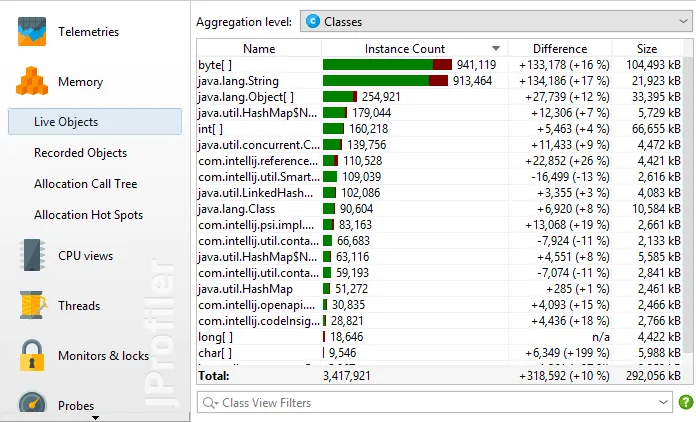Expand the Class View Filters history arrow

tap(664, 402)
